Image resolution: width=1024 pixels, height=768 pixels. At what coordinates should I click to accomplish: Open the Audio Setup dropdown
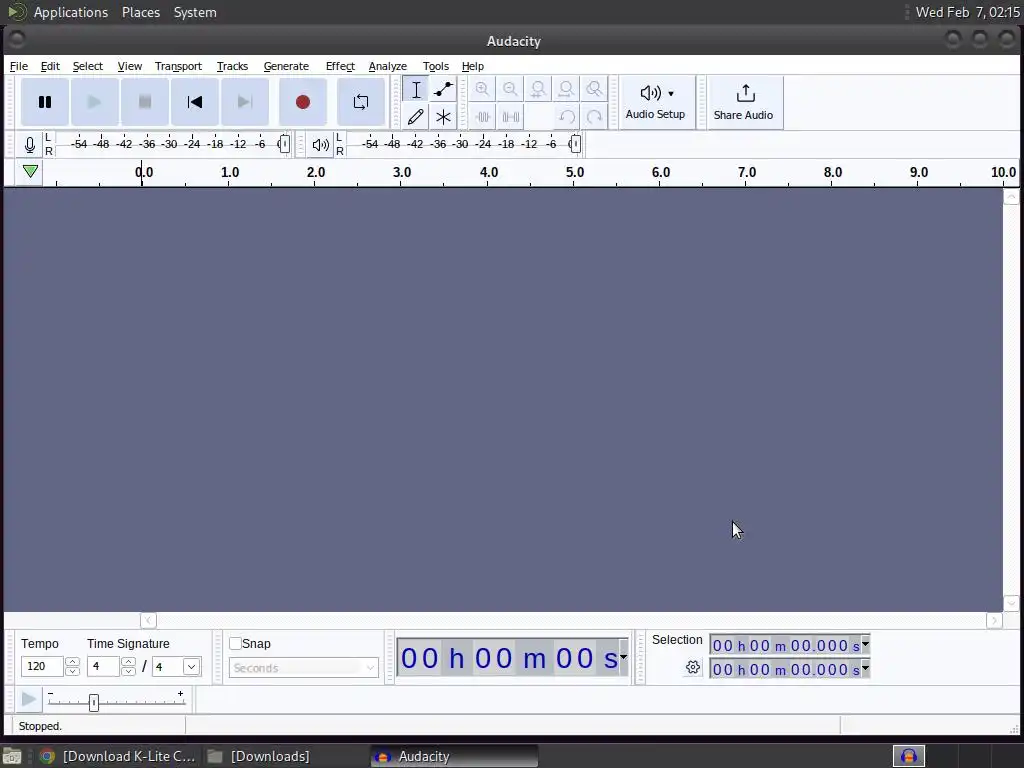point(656,103)
